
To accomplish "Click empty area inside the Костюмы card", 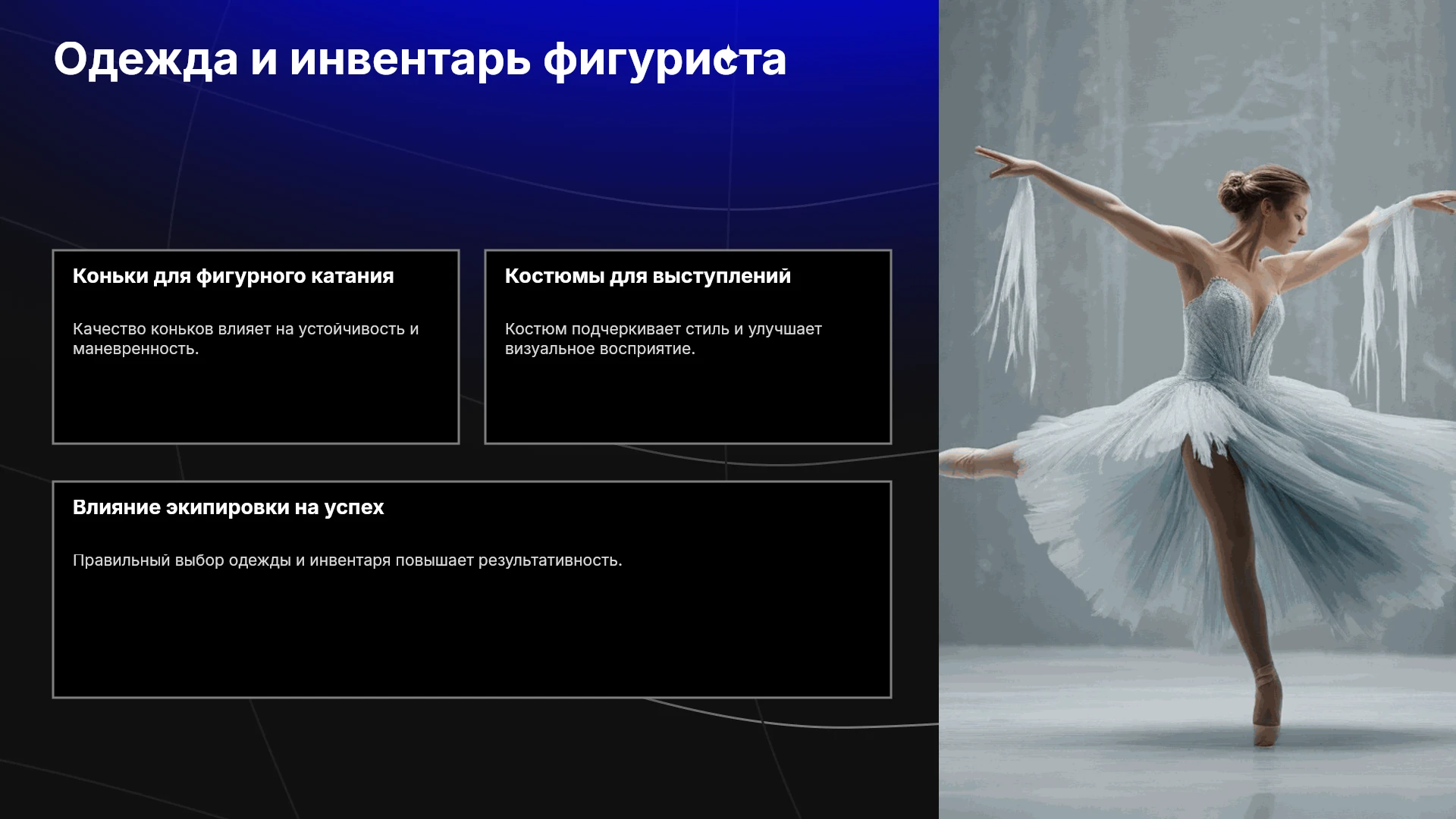I will [688, 400].
